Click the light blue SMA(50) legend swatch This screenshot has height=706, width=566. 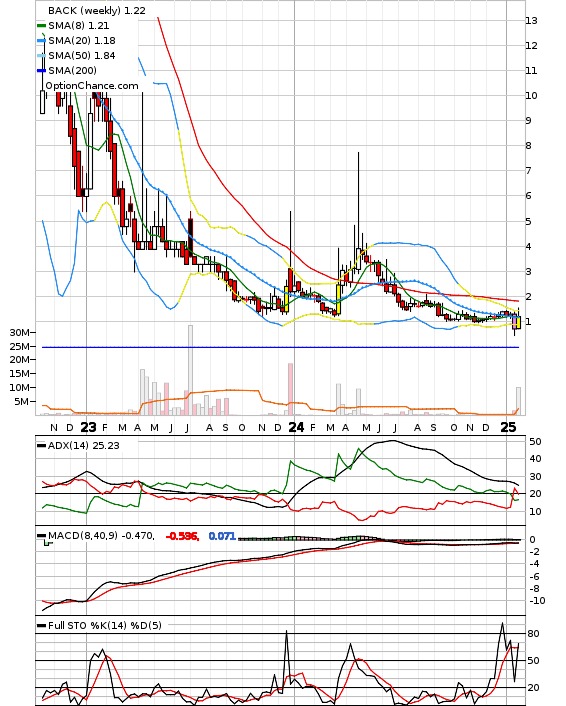point(41,55)
